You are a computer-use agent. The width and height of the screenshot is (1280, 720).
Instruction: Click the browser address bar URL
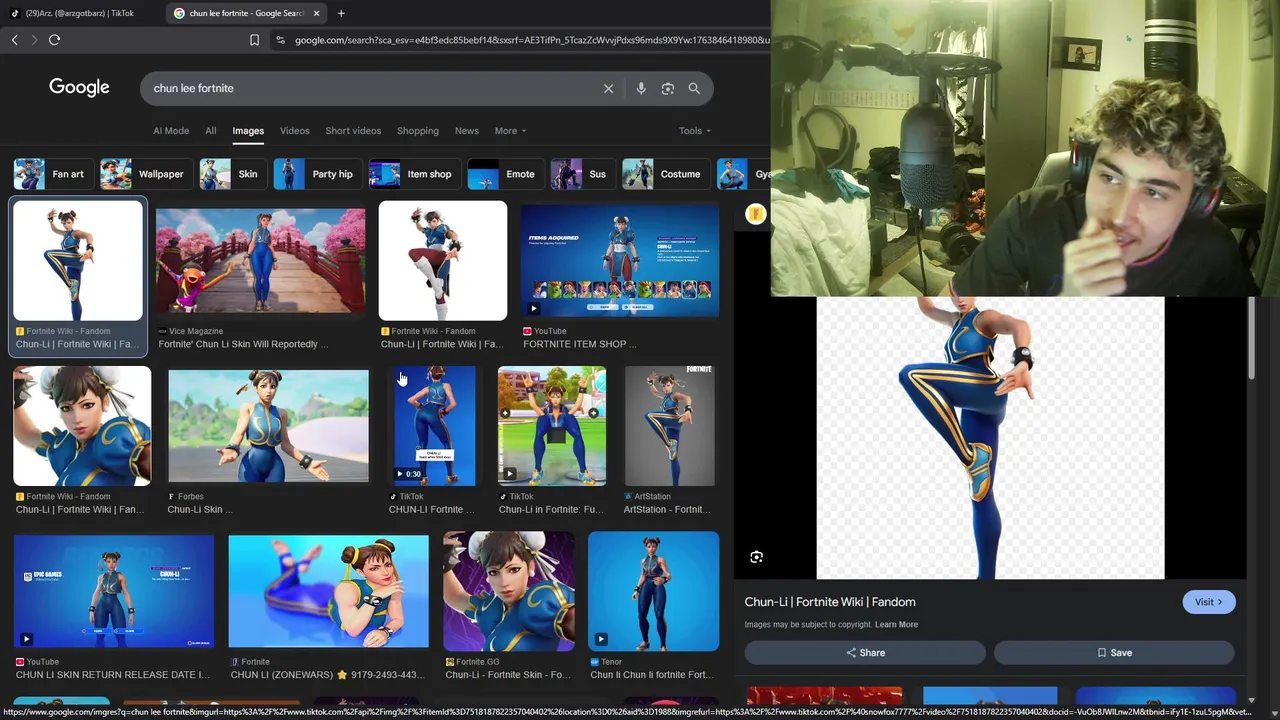pos(530,40)
